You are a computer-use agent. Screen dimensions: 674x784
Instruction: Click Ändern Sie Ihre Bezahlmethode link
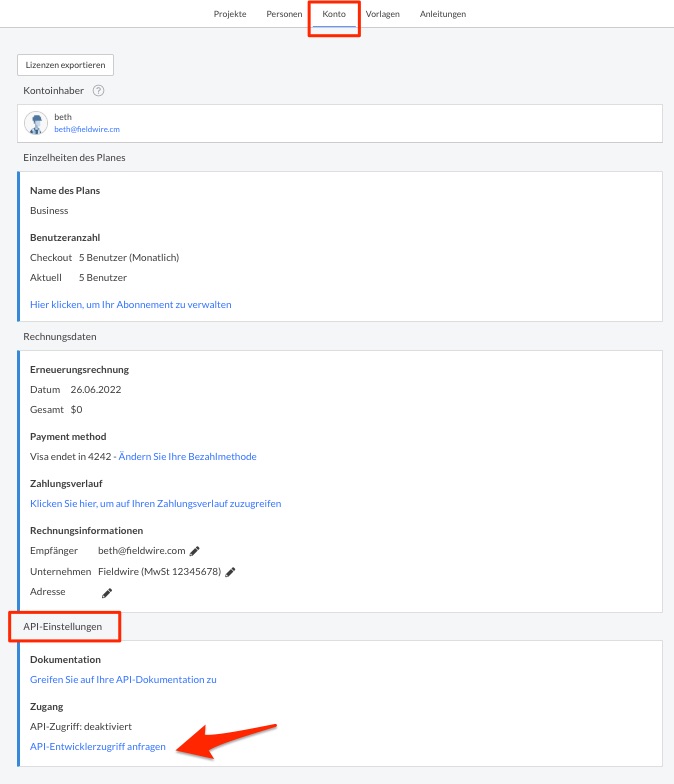(x=187, y=457)
